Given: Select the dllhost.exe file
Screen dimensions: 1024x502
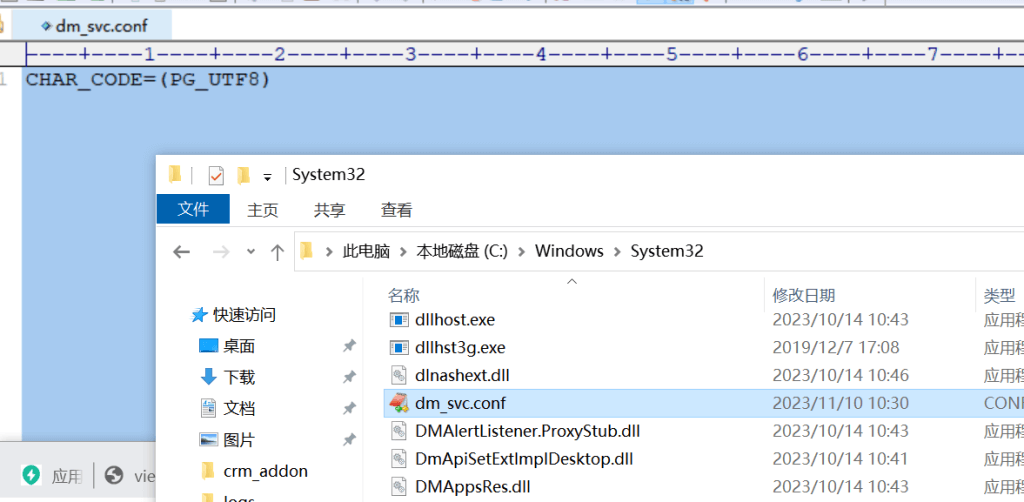Looking at the screenshot, I should click(x=455, y=320).
